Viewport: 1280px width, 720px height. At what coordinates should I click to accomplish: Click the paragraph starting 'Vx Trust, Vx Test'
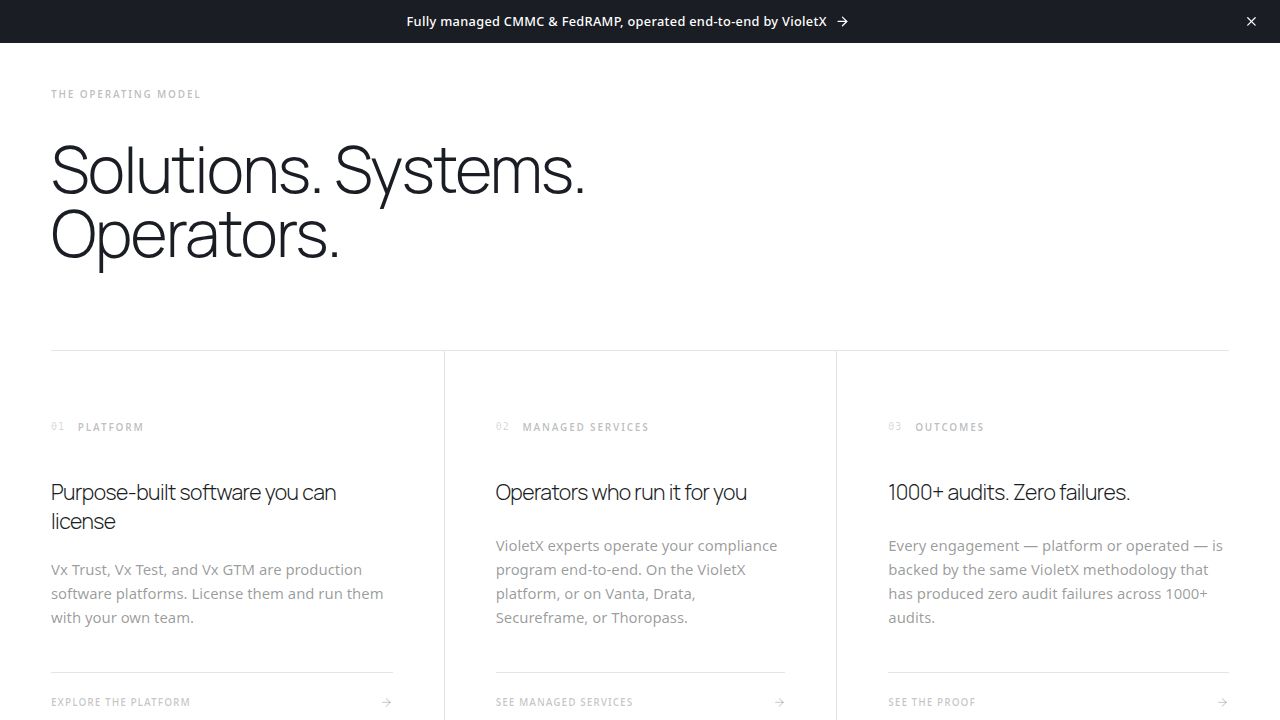click(217, 594)
